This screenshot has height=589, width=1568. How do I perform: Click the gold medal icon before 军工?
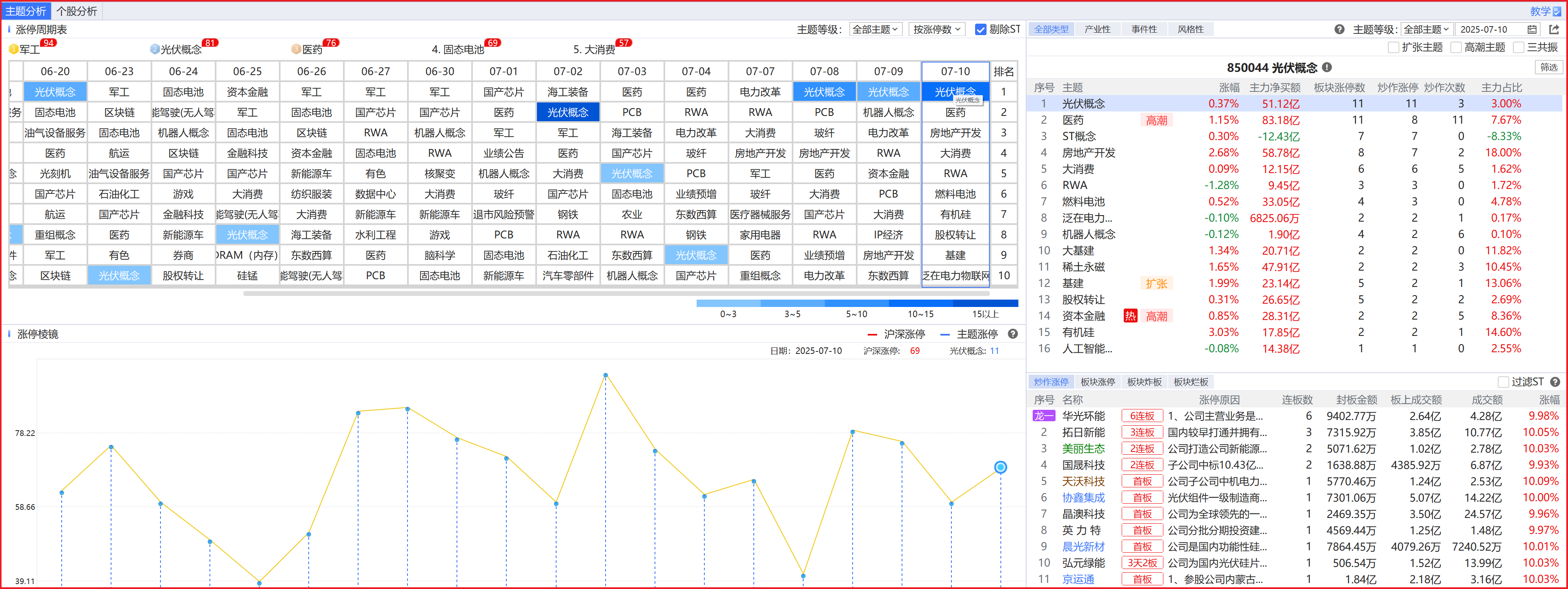13,49
